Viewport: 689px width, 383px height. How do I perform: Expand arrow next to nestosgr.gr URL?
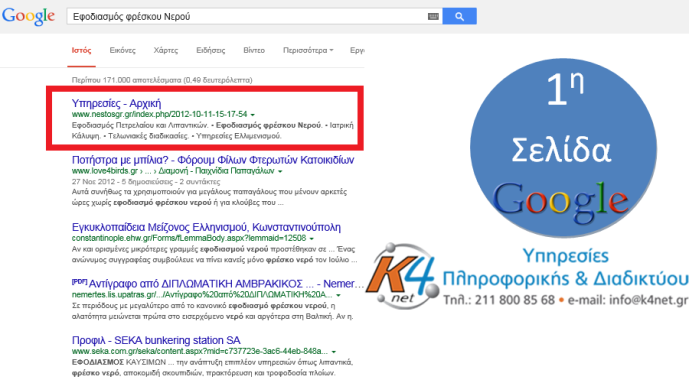[x=253, y=115]
